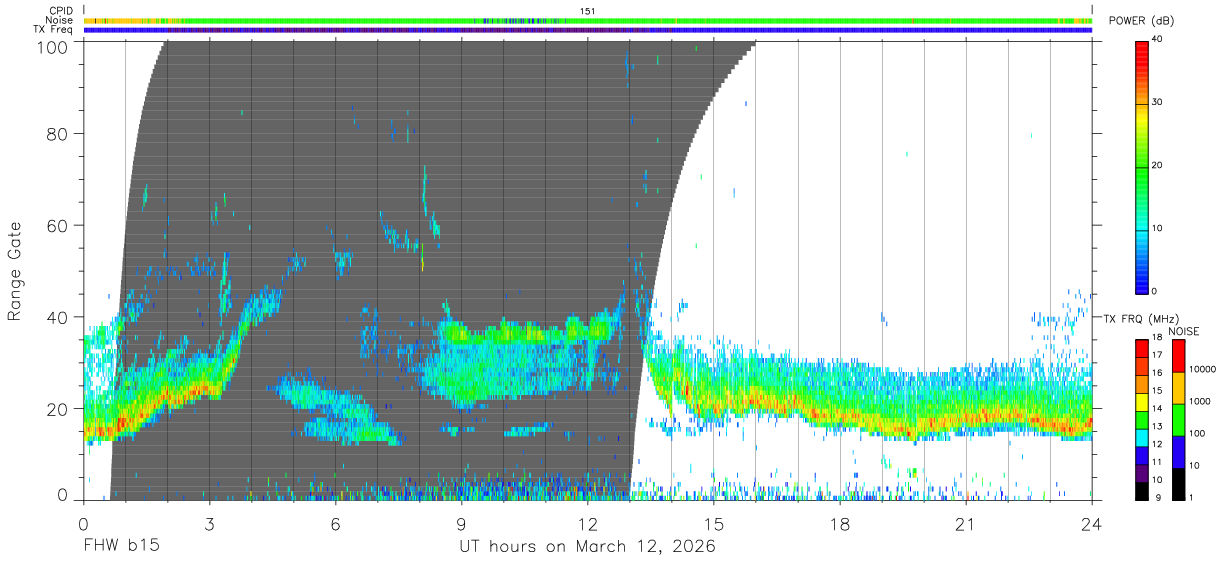Click the CPID value 151

588,11
